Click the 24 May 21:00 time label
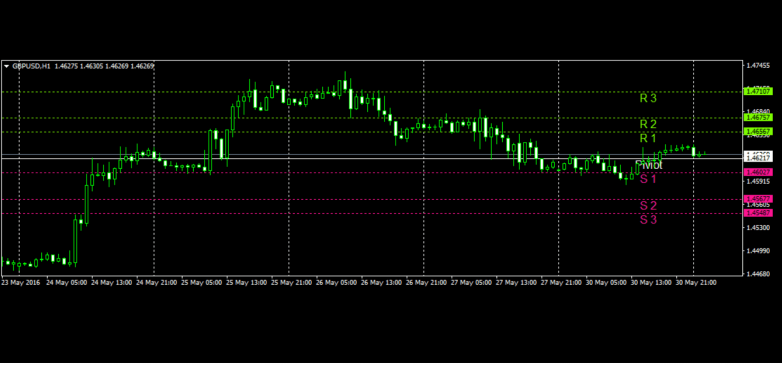This screenshot has height=365, width=782. pyautogui.click(x=157, y=283)
